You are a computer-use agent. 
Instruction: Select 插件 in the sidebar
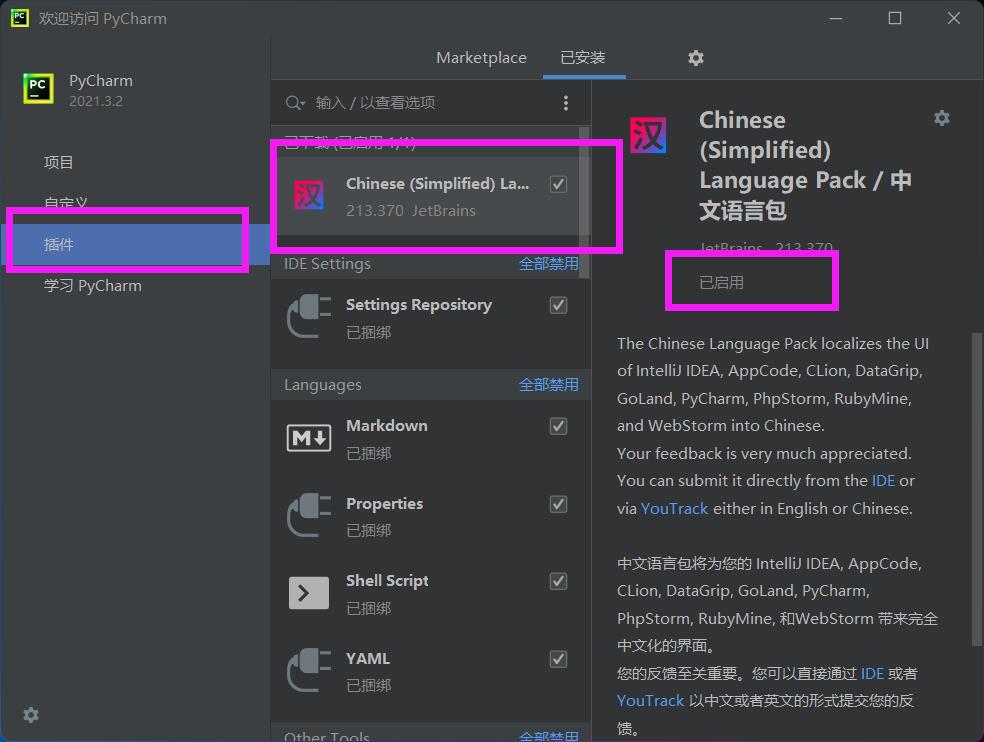tap(135, 244)
